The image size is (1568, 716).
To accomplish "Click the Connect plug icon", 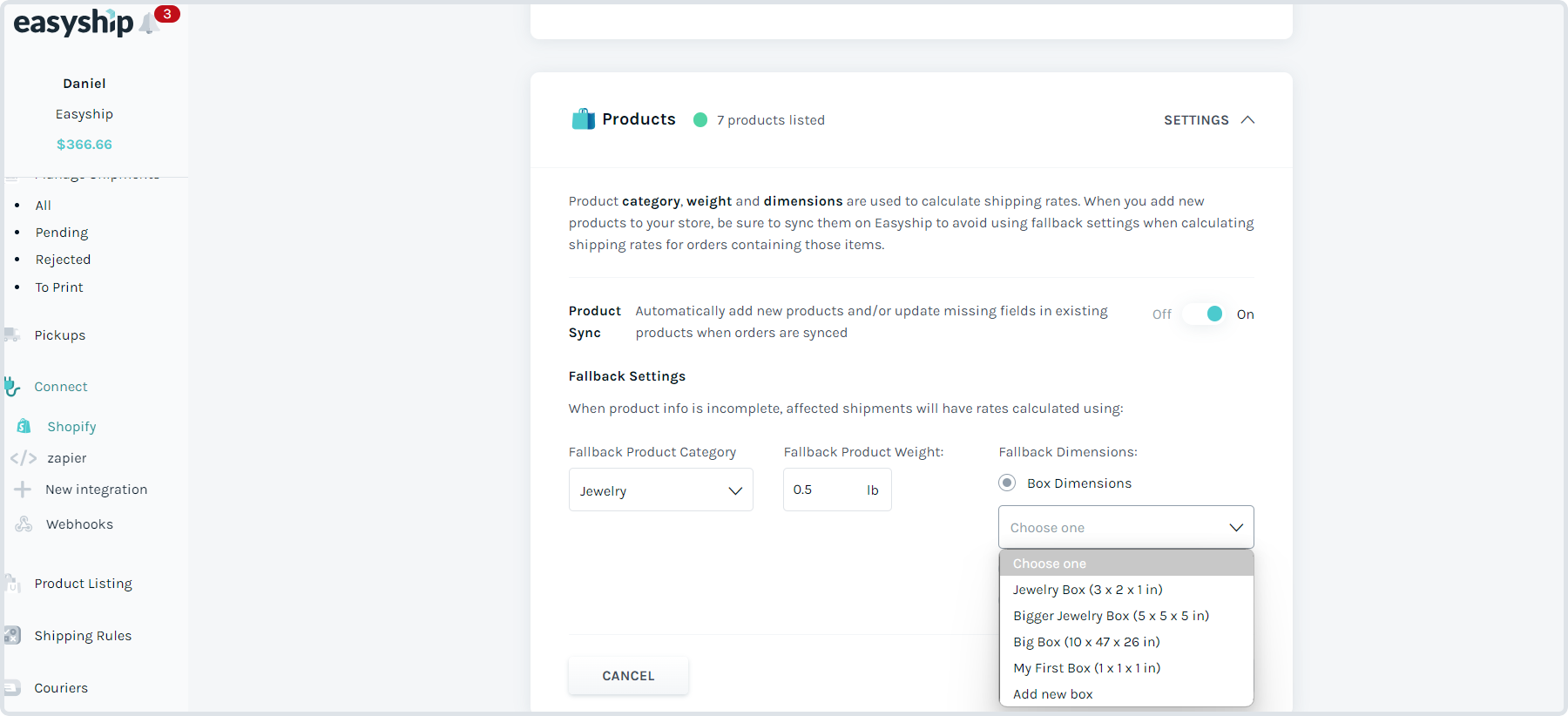I will pos(11,387).
